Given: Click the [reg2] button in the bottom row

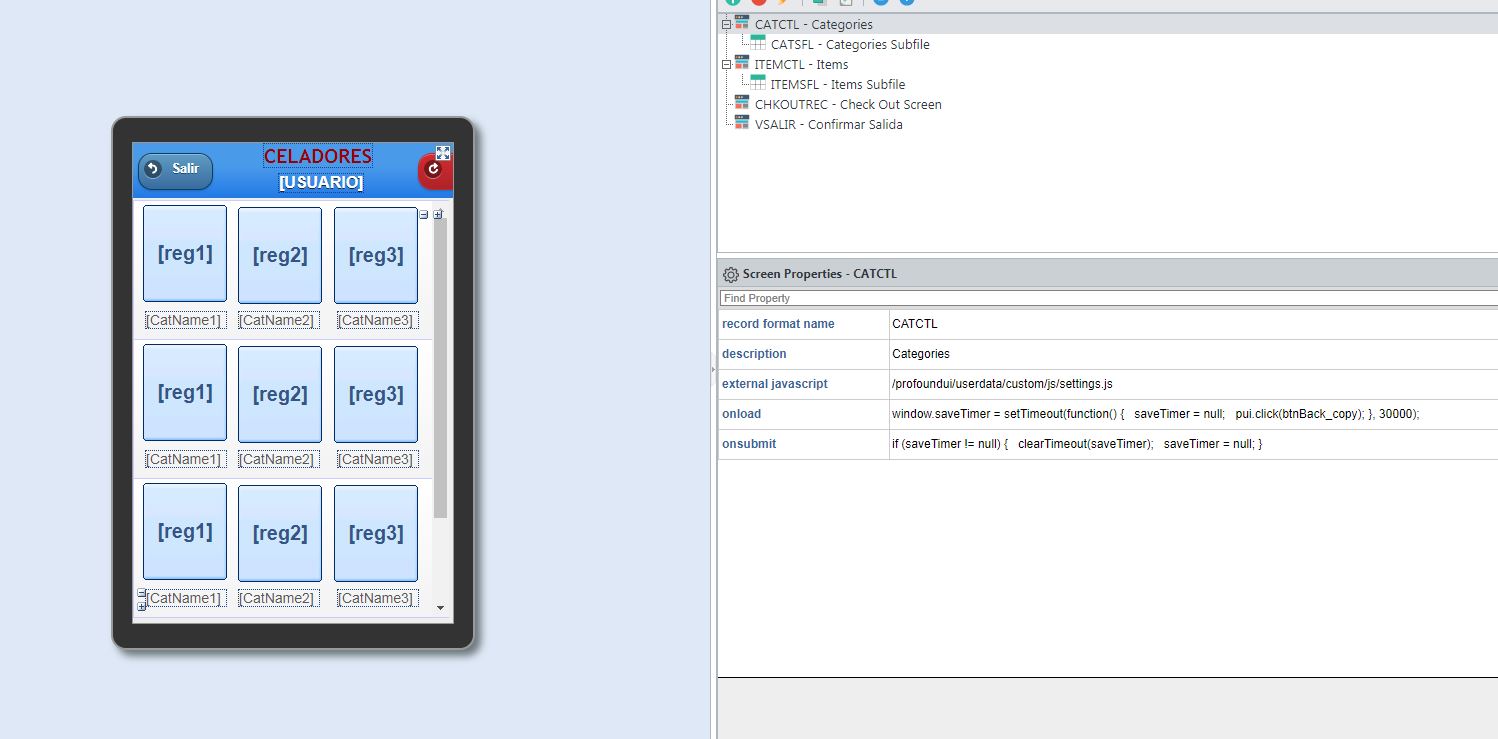Looking at the screenshot, I should (280, 533).
